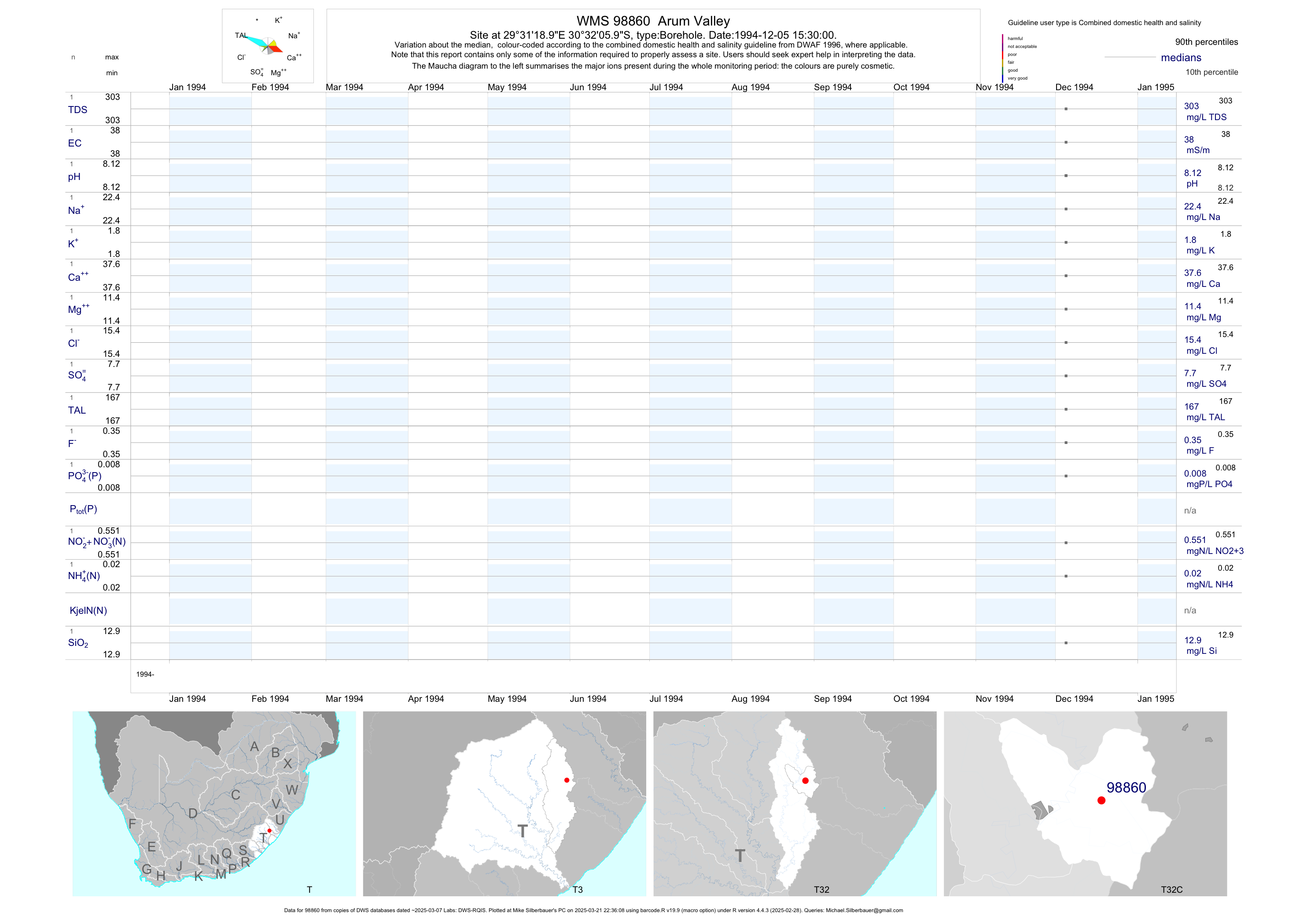
Task: Click the 90th percentiles legend text
Action: [x=1206, y=42]
